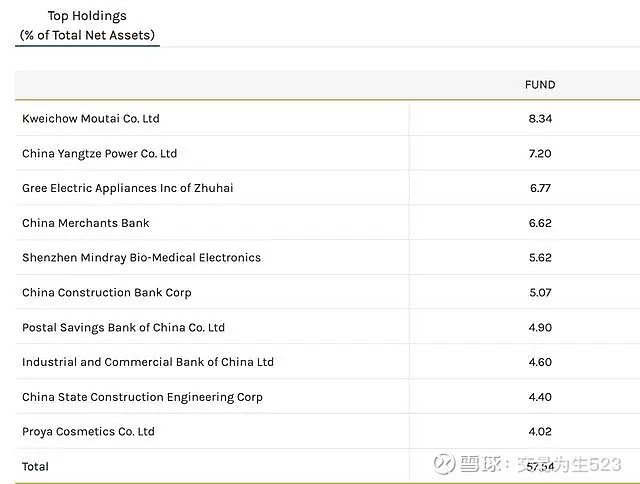The width and height of the screenshot is (640, 484).
Task: Select Gree Electric Appliances Inc of Zhuhai
Action: pos(127,188)
